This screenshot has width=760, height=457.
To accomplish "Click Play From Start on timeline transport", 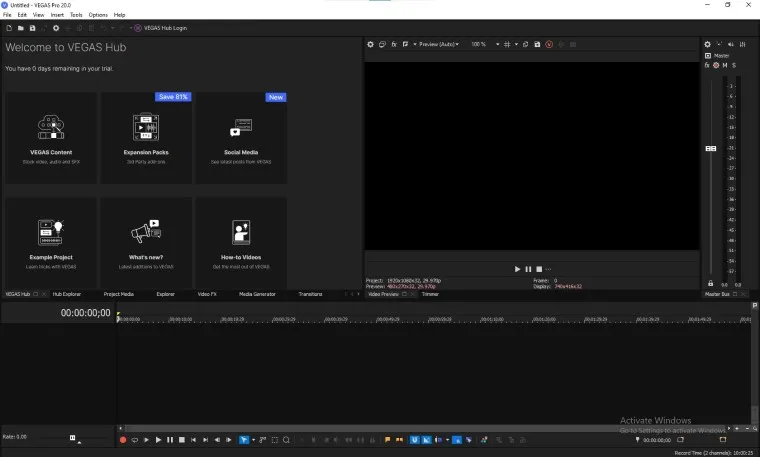I will (146, 440).
